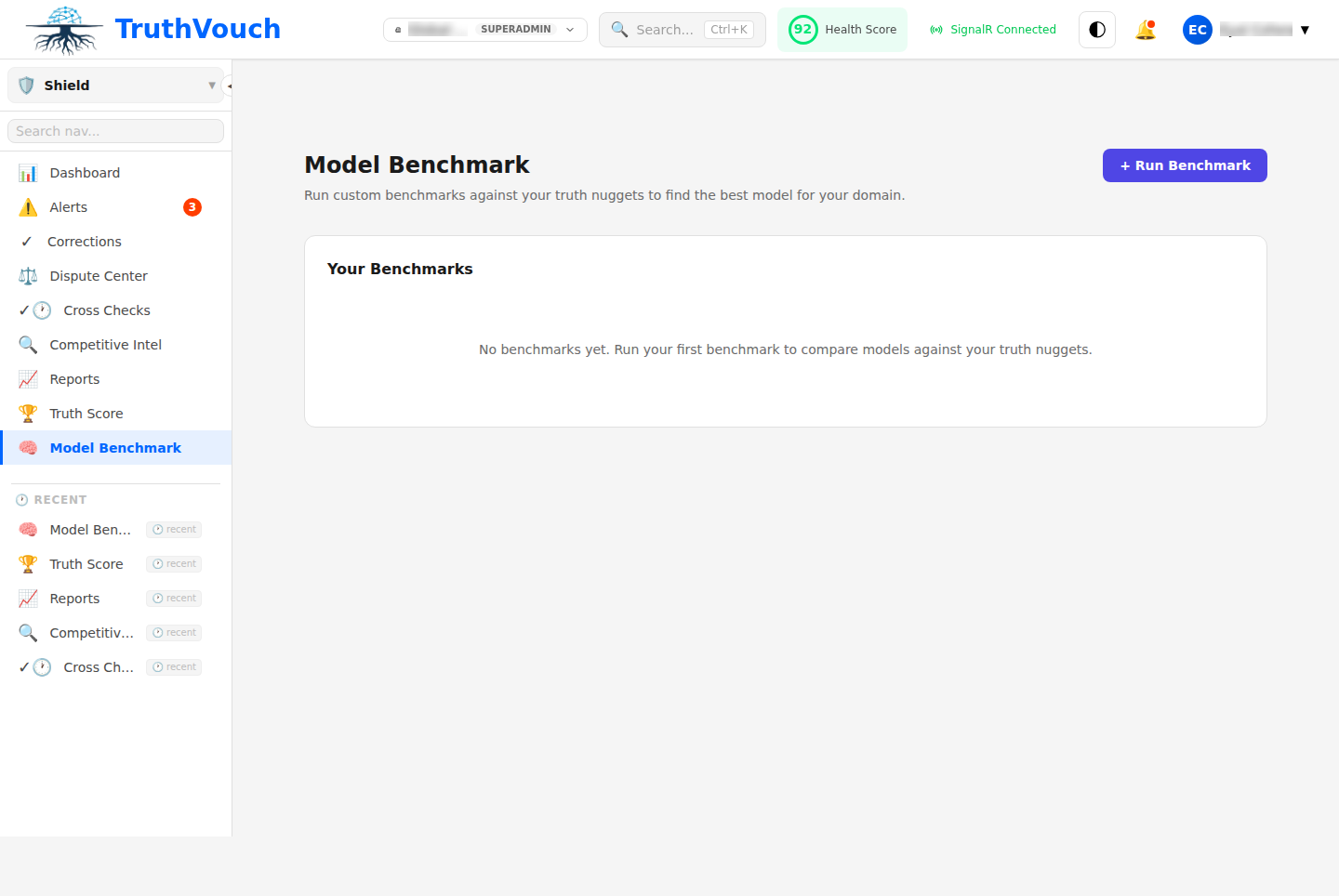Screen dimensions: 1339x896
Task: View the Health Score badge
Action: pyautogui.click(x=842, y=30)
